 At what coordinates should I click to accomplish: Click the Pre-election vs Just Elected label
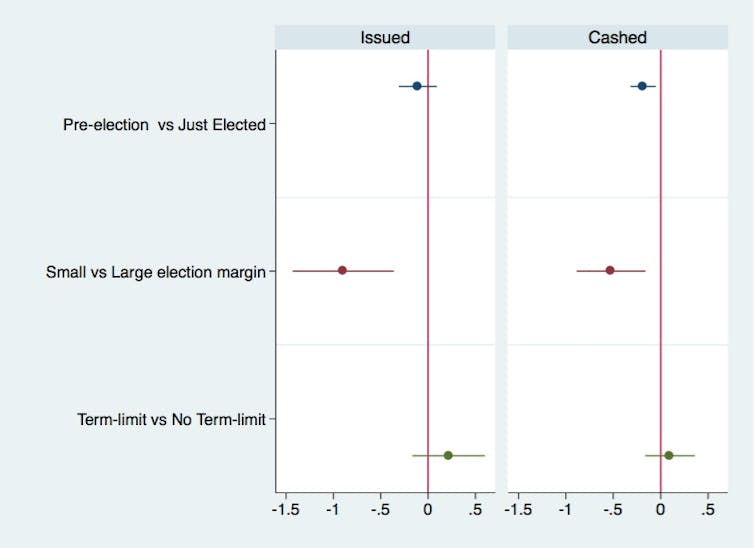coord(164,125)
